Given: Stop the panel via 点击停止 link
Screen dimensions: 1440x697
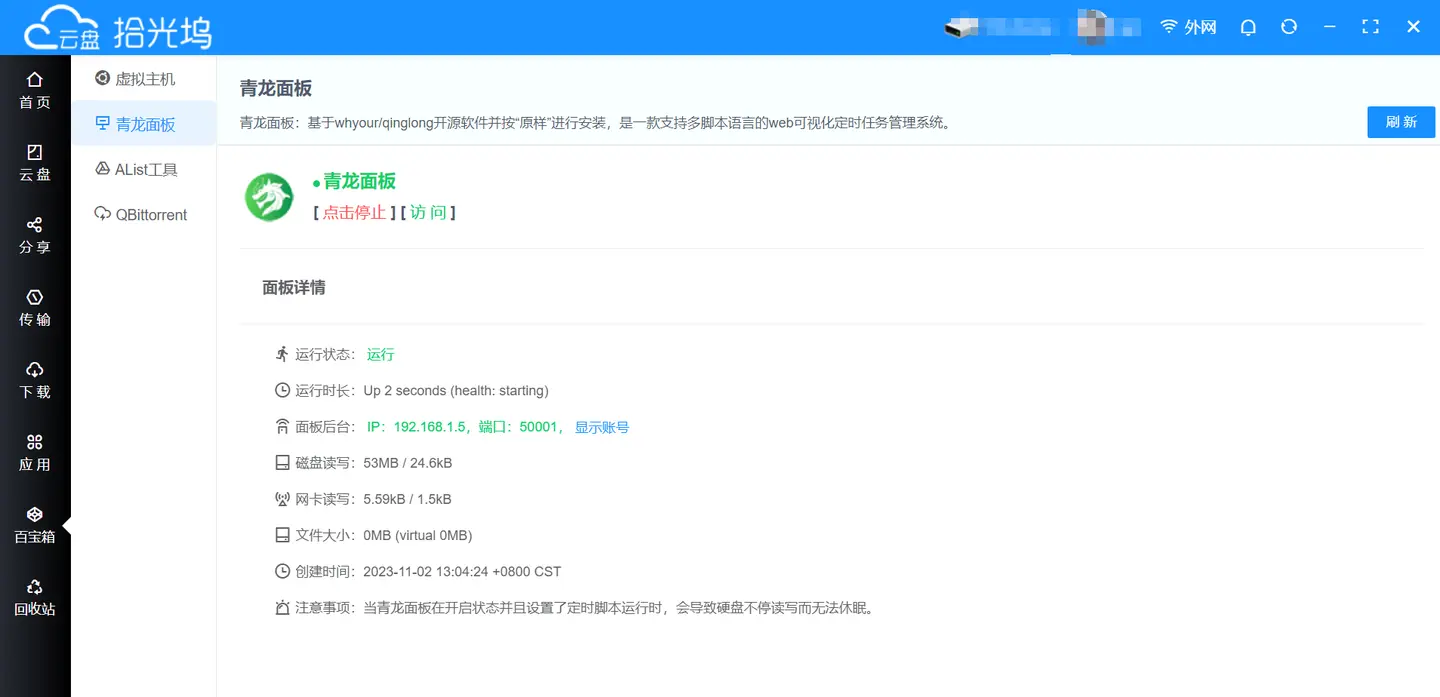Looking at the screenshot, I should pos(353,212).
